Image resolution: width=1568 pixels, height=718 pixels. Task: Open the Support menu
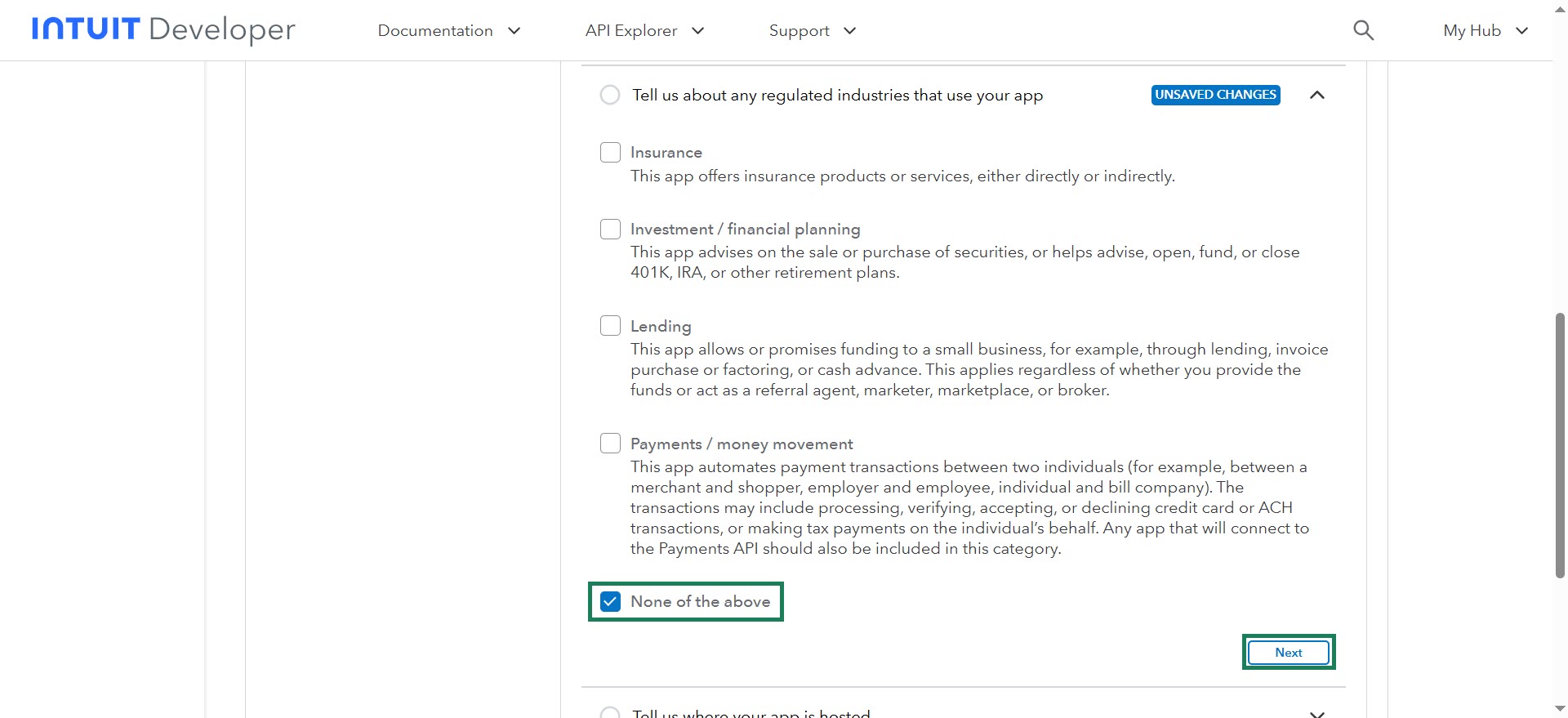tap(812, 31)
